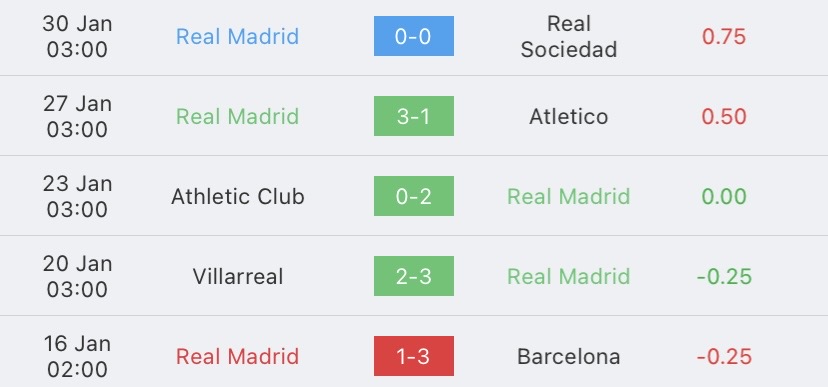Image resolution: width=828 pixels, height=387 pixels.
Task: Click the green 0.00 handicap value
Action: pos(724,196)
